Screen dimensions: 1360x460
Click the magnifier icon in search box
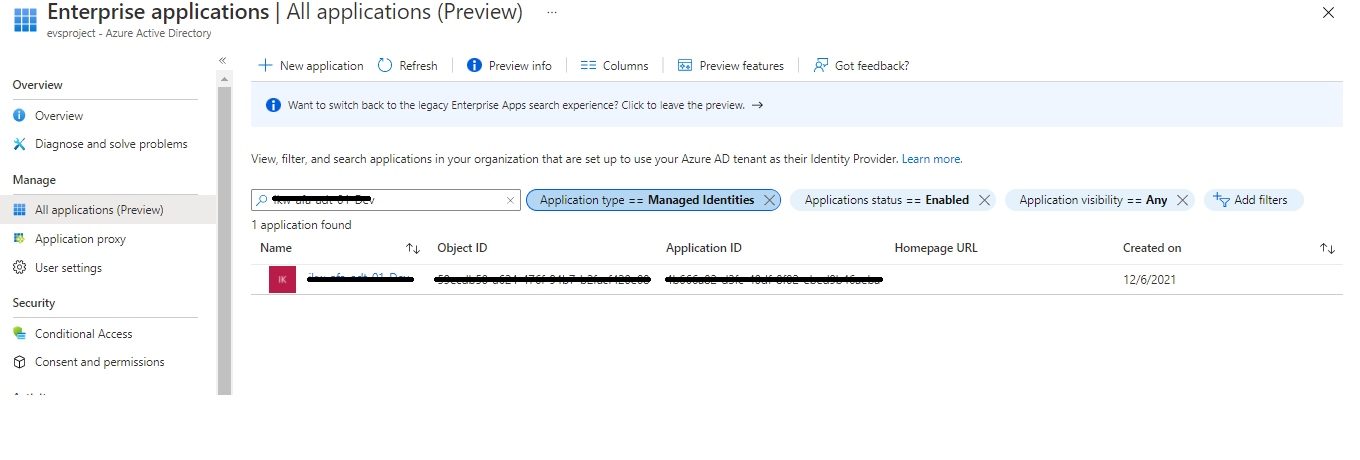coord(262,200)
